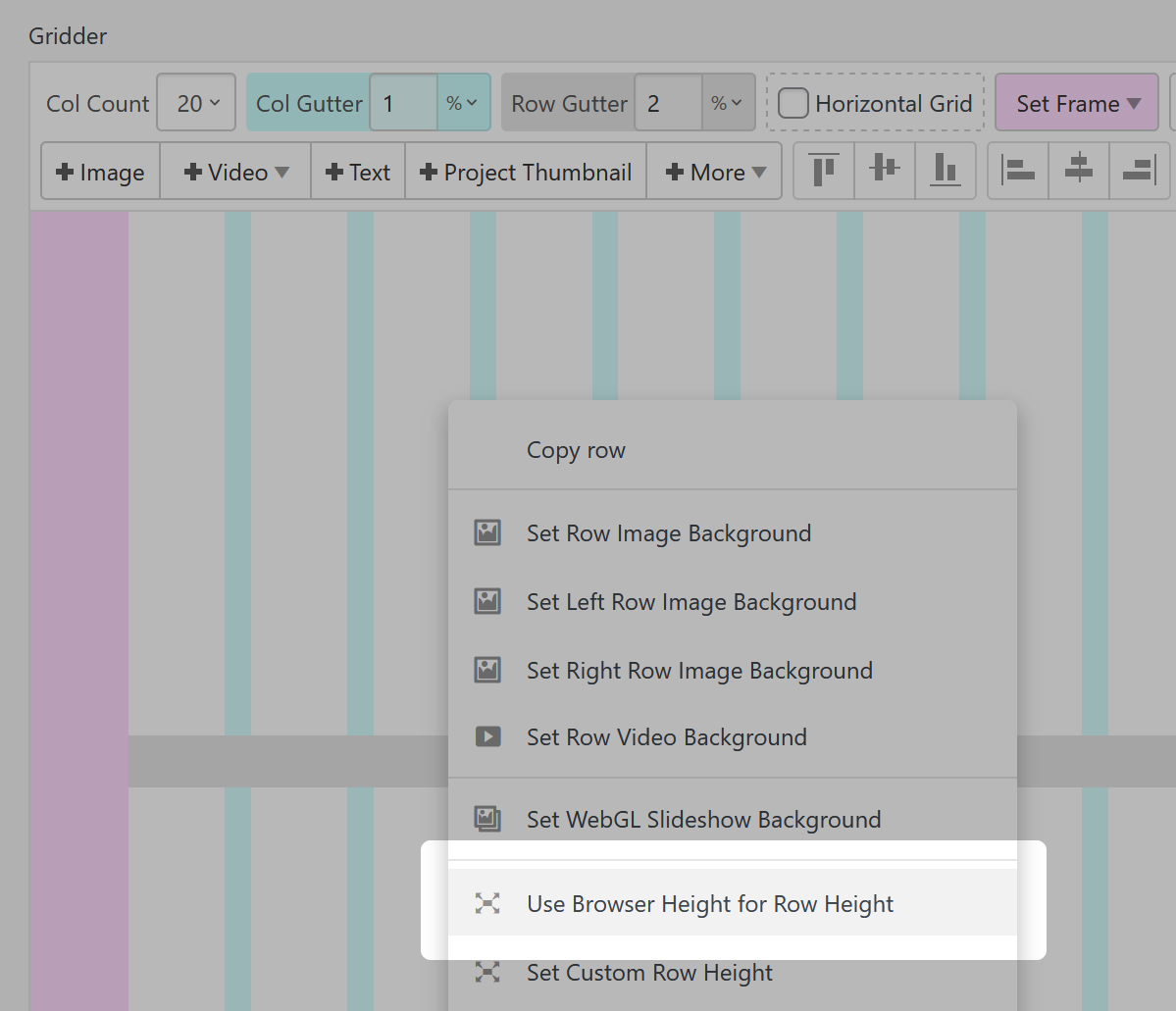Enable the Horizontal Grid checkbox
Image resolution: width=1176 pixels, height=1011 pixels.
[793, 103]
